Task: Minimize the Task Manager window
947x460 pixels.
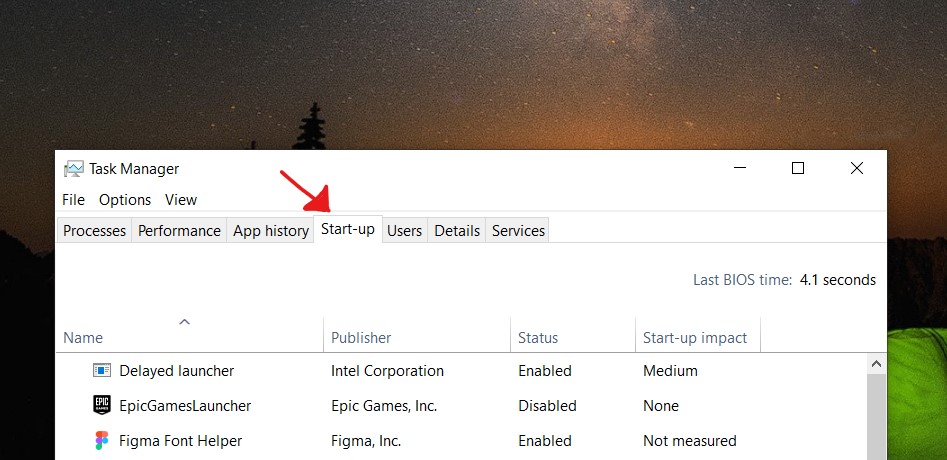Action: pyautogui.click(x=740, y=168)
